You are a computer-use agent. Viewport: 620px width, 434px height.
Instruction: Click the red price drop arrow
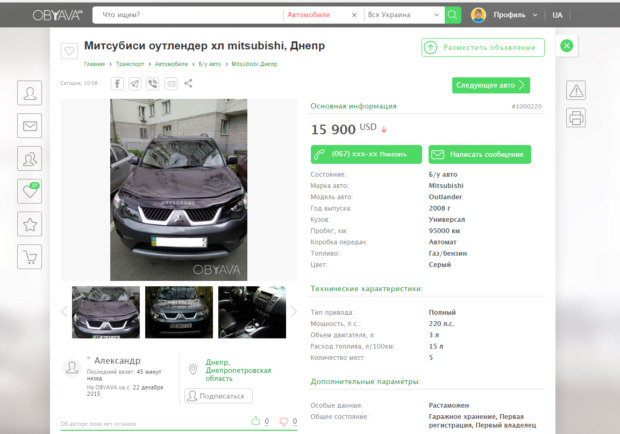(384, 129)
